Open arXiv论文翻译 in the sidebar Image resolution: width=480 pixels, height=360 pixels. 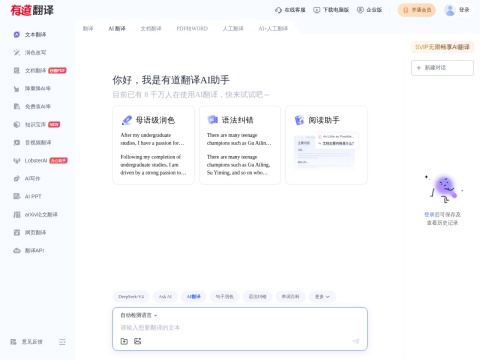coord(35,214)
